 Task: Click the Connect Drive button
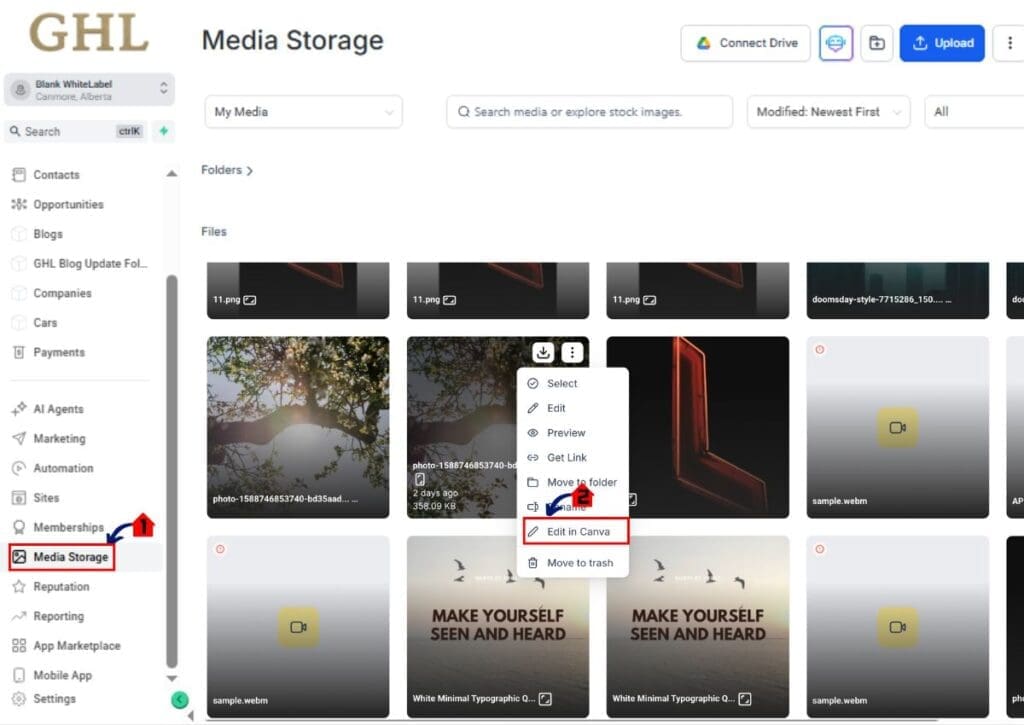pyautogui.click(x=745, y=43)
